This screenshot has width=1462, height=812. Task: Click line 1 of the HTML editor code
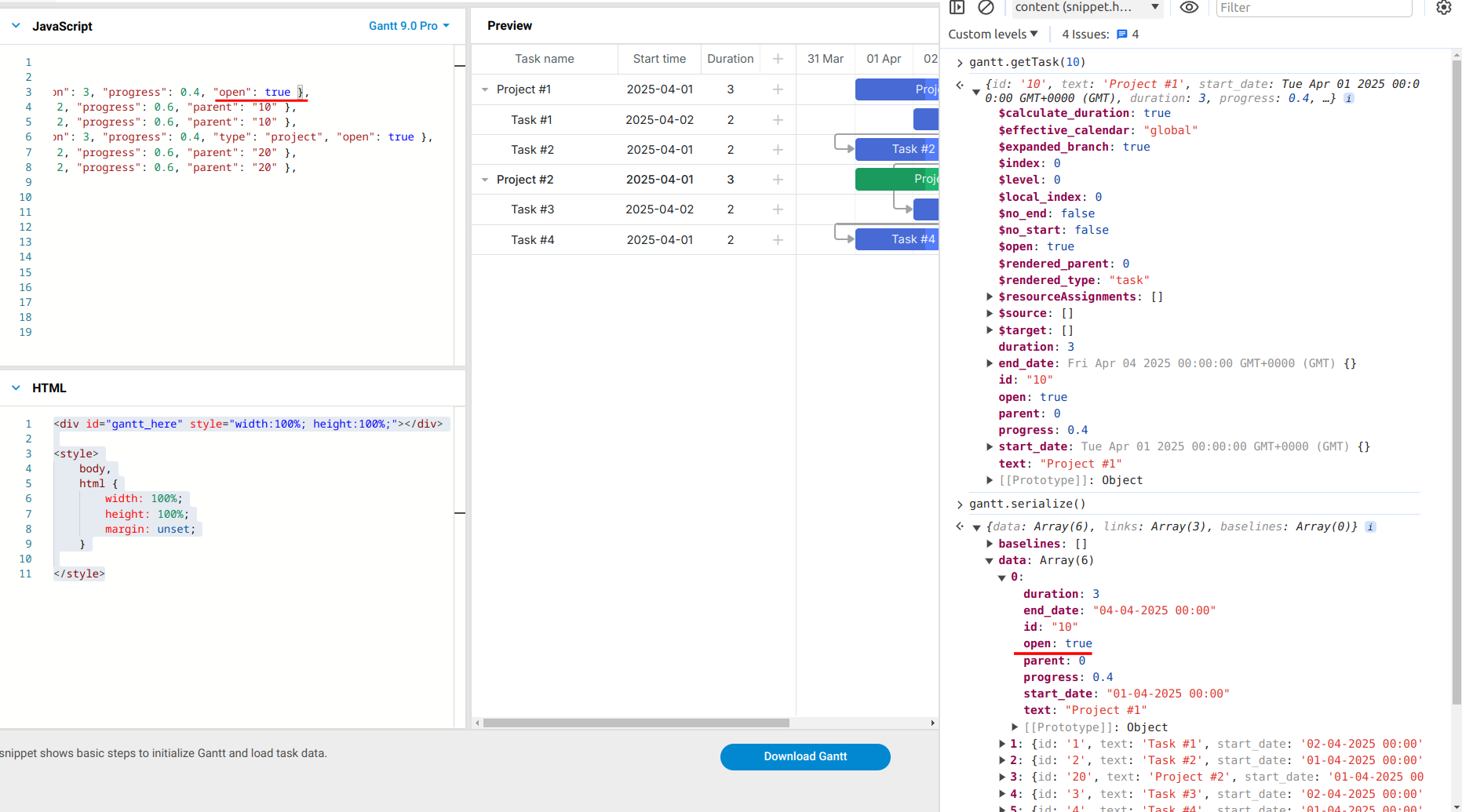[248, 424]
